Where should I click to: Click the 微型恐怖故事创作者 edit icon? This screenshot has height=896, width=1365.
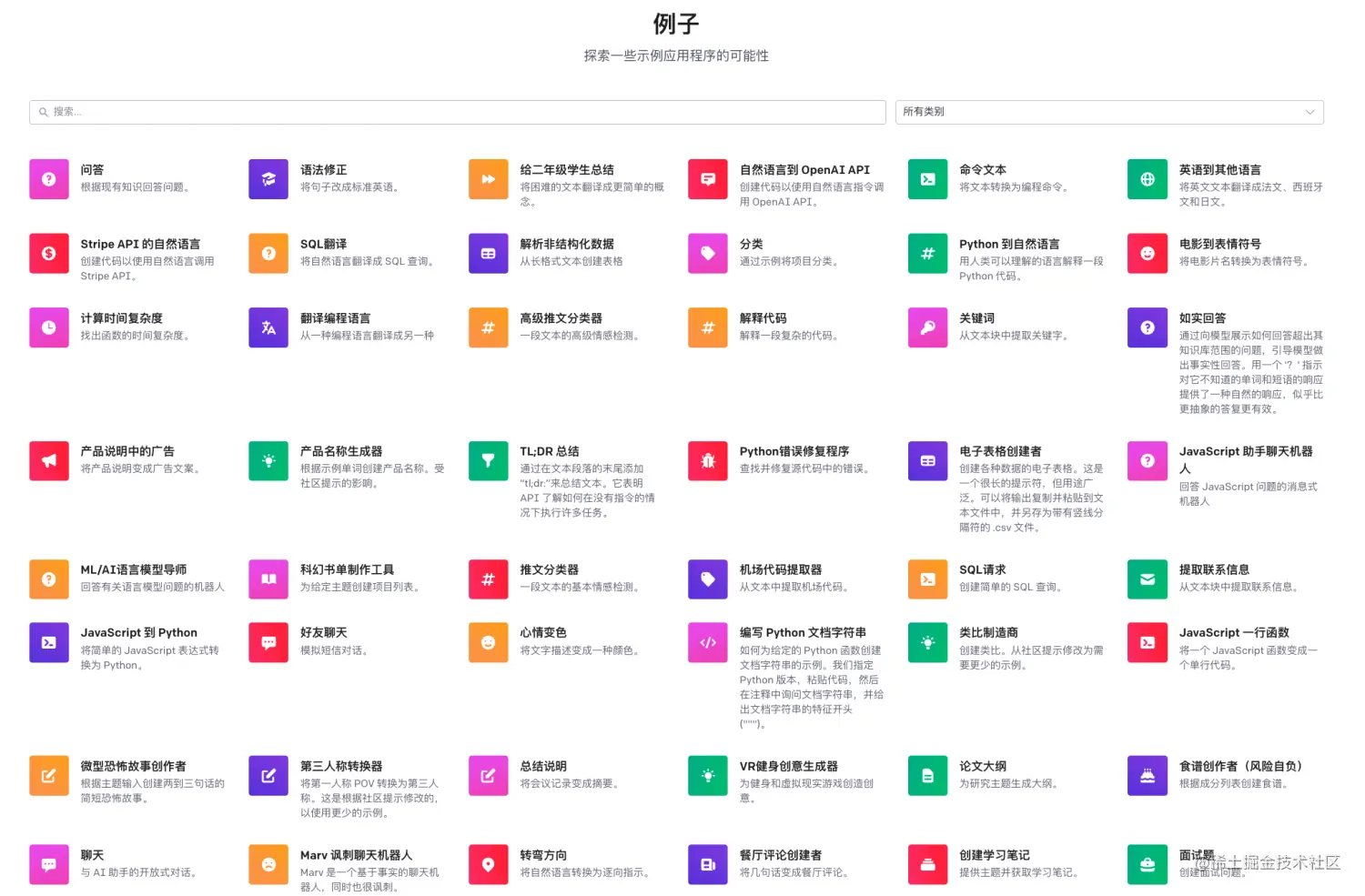49,776
